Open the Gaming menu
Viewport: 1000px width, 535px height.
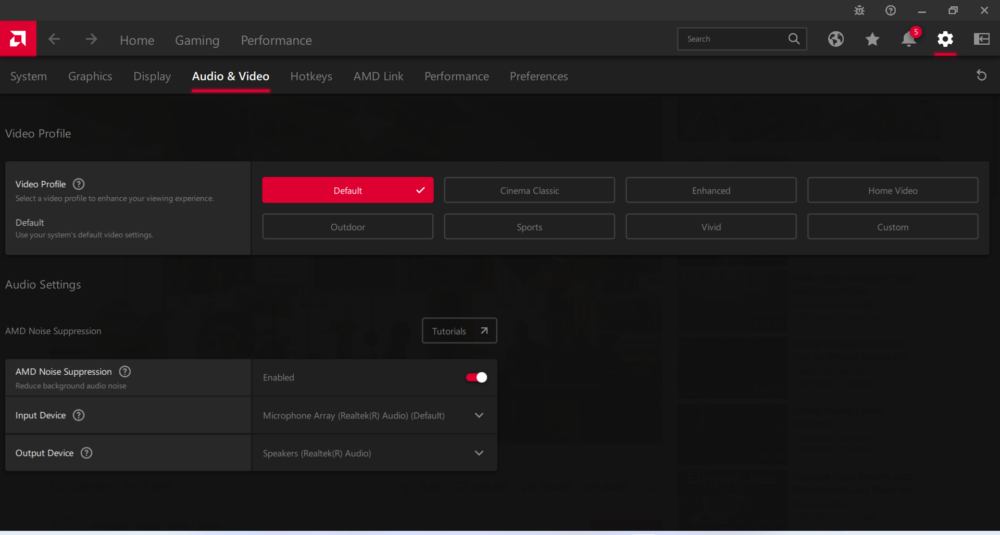click(x=197, y=40)
